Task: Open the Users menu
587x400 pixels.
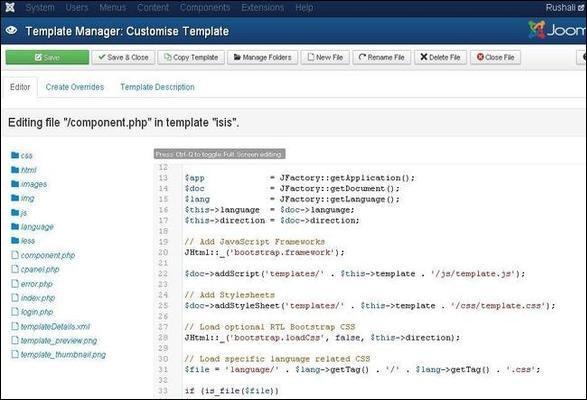Action: pyautogui.click(x=77, y=7)
